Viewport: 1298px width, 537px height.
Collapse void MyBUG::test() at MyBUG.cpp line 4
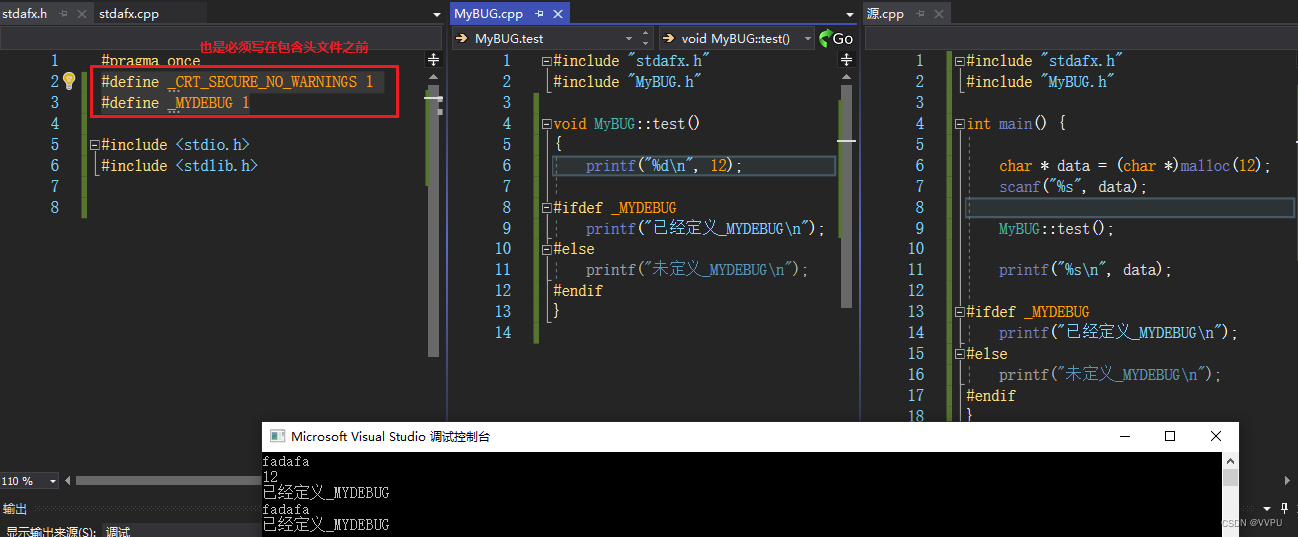coord(545,124)
